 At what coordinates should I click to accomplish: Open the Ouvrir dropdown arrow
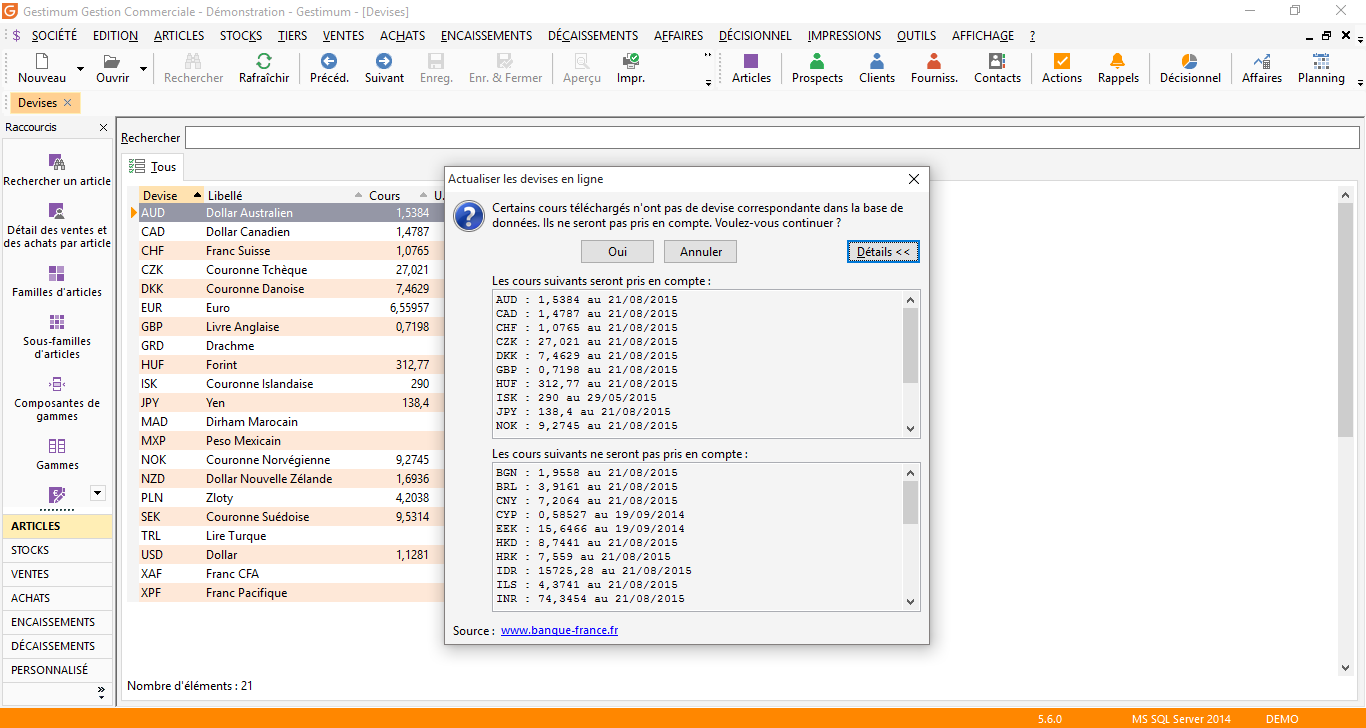pos(143,70)
